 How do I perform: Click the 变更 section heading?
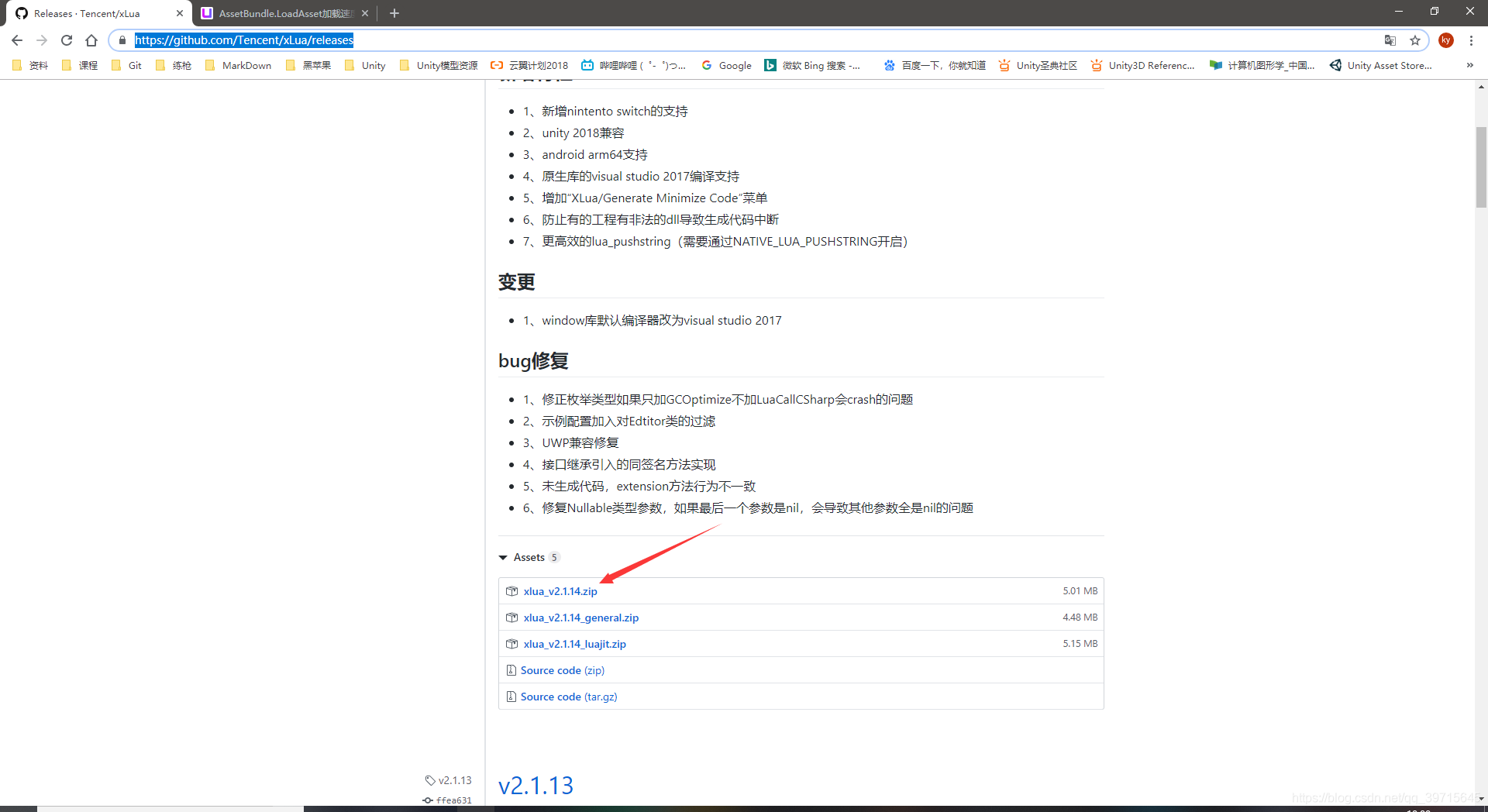[x=517, y=282]
